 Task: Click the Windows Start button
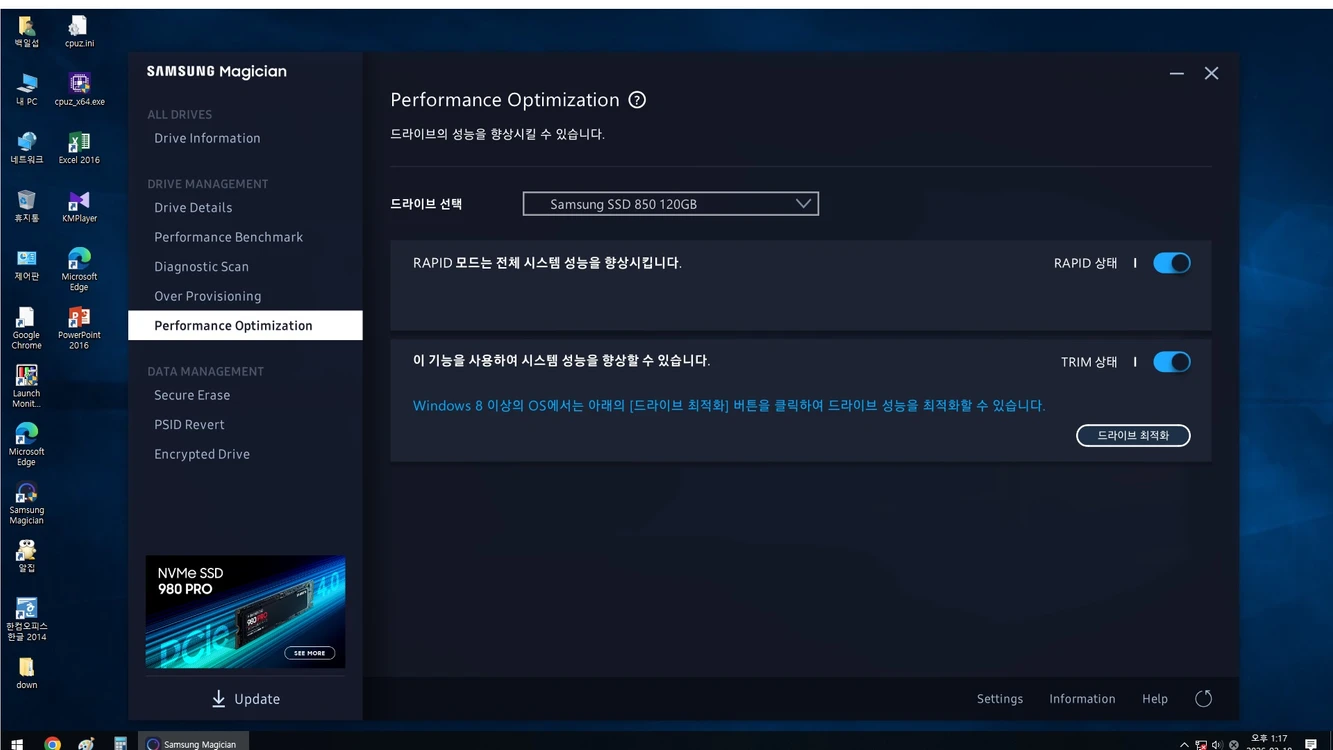(16, 744)
